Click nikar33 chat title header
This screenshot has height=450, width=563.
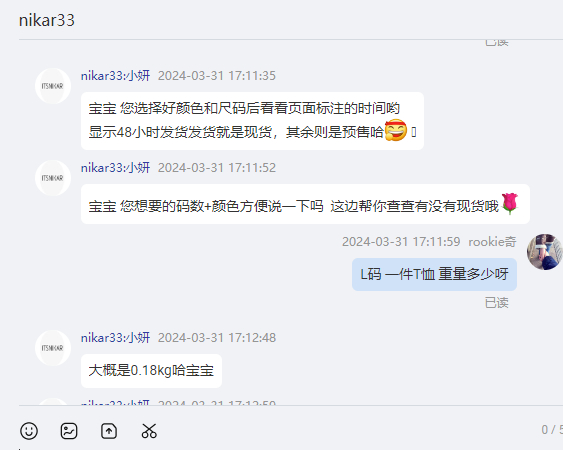(47, 20)
